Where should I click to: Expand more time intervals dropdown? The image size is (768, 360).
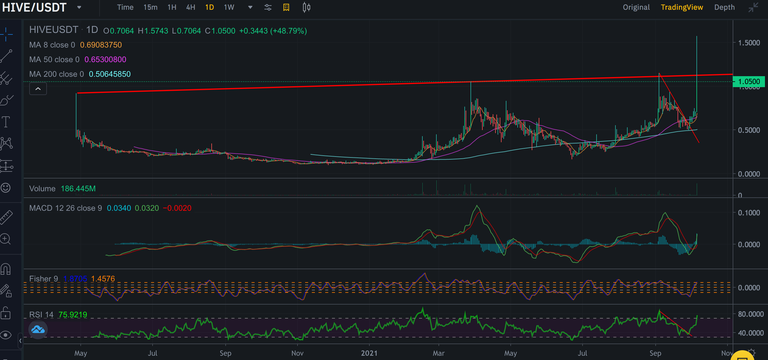[x=251, y=7]
